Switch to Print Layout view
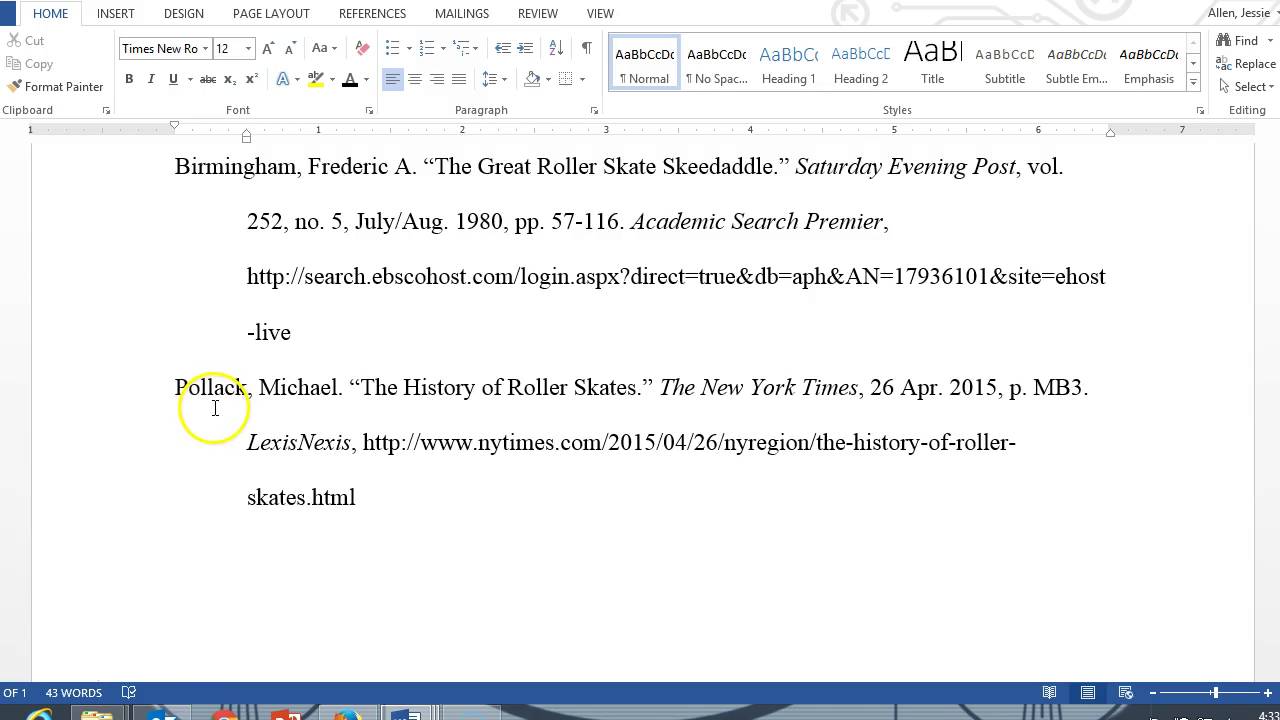The image size is (1280, 720). [x=1088, y=692]
